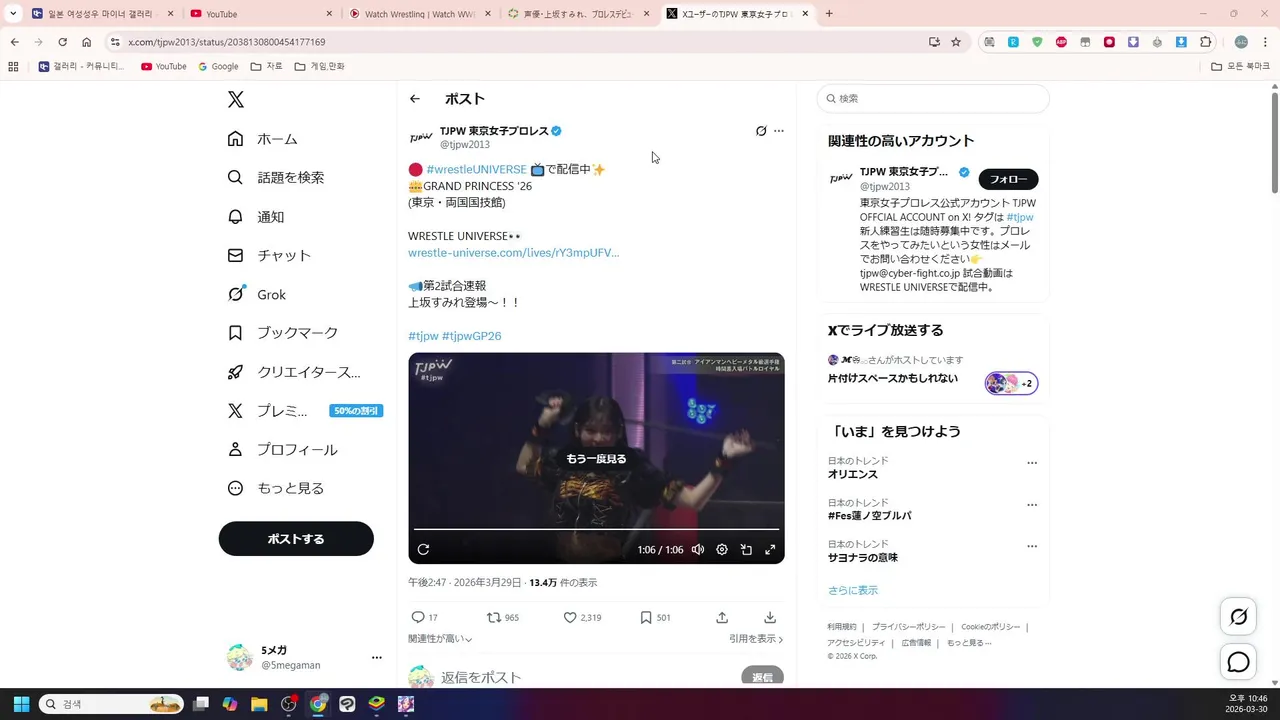Click さらに表示 show more trends

click(853, 590)
